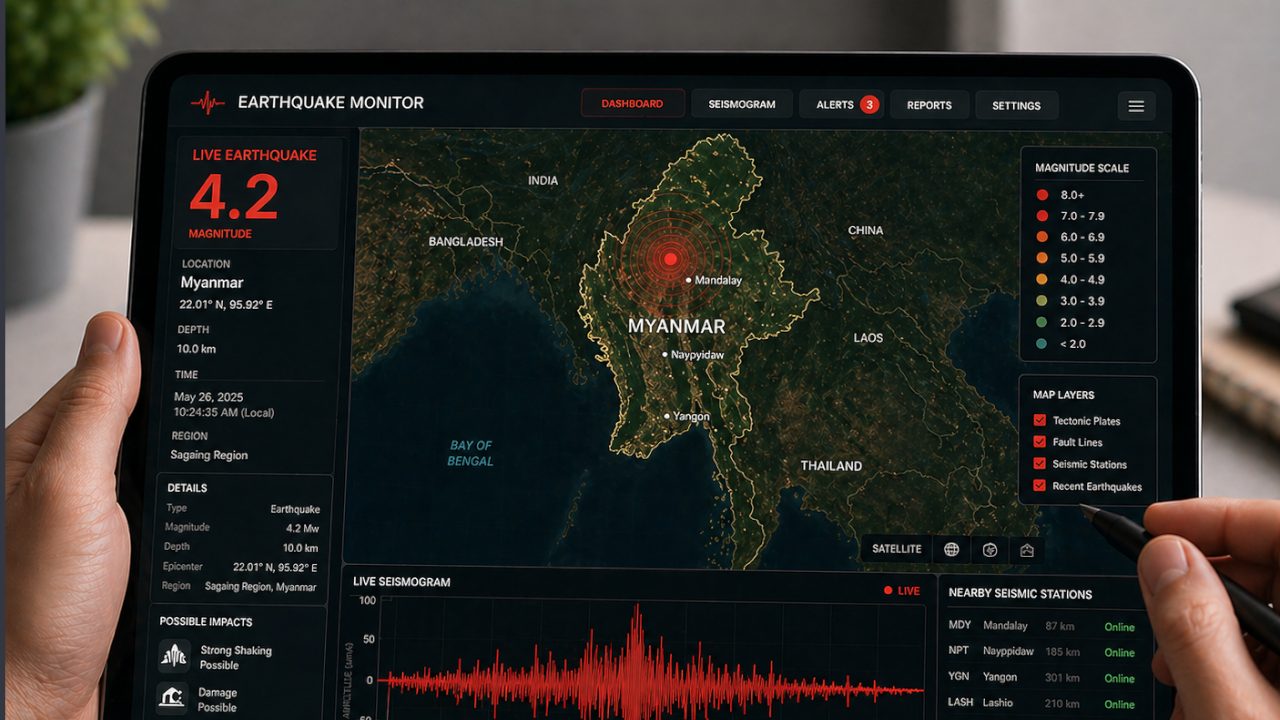Open the Dashboard tab
Image resolution: width=1280 pixels, height=720 pixels.
(632, 104)
